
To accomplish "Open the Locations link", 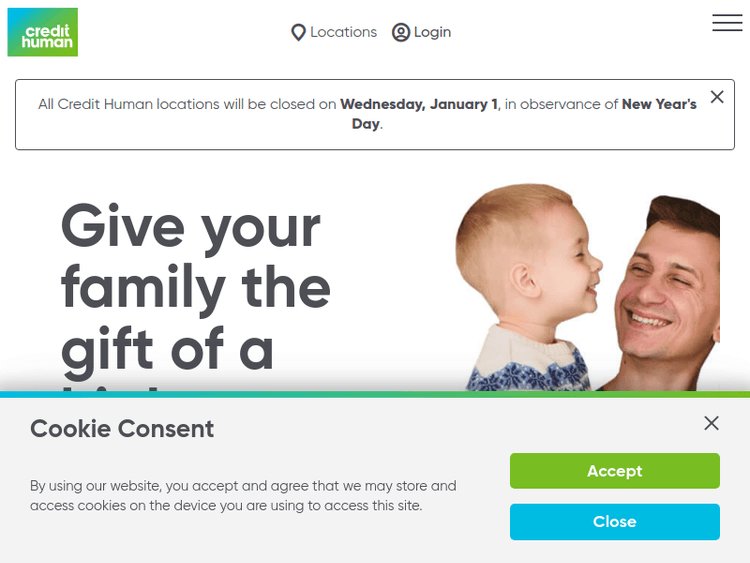I will [343, 32].
